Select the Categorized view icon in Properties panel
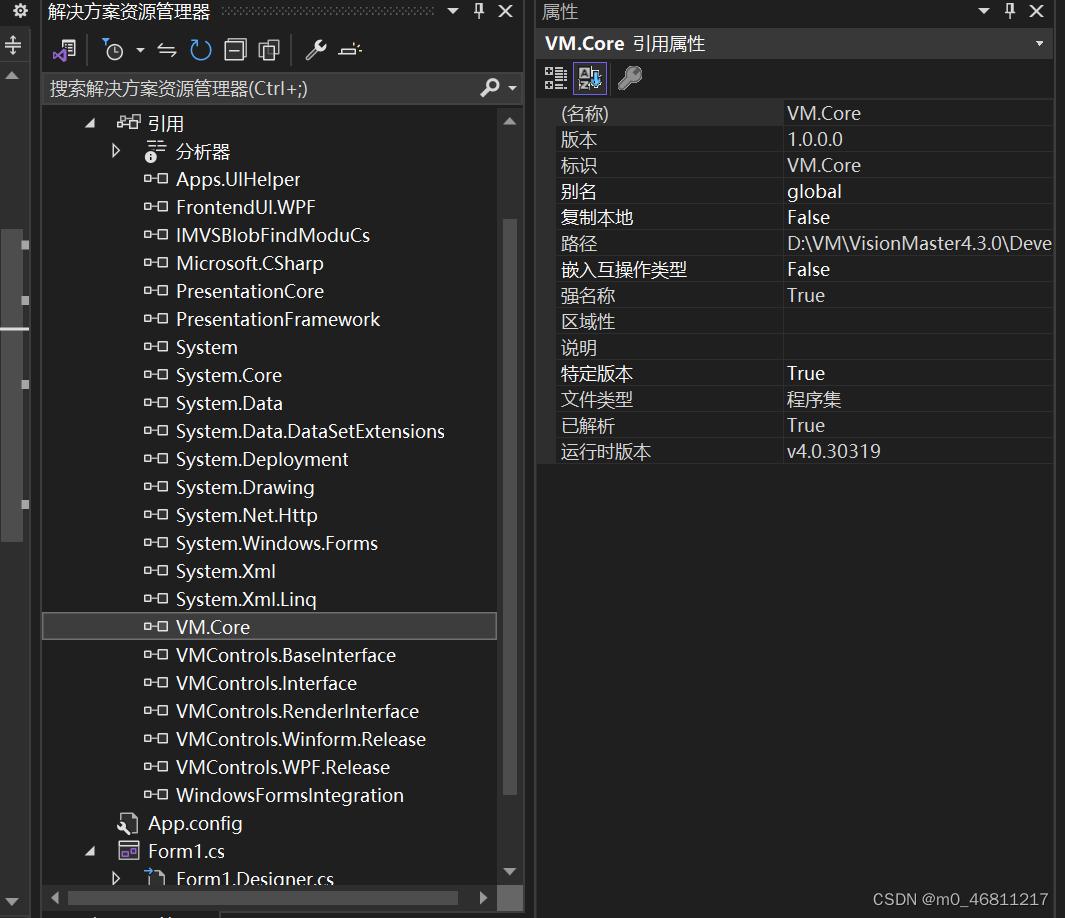1065x918 pixels. tap(556, 78)
